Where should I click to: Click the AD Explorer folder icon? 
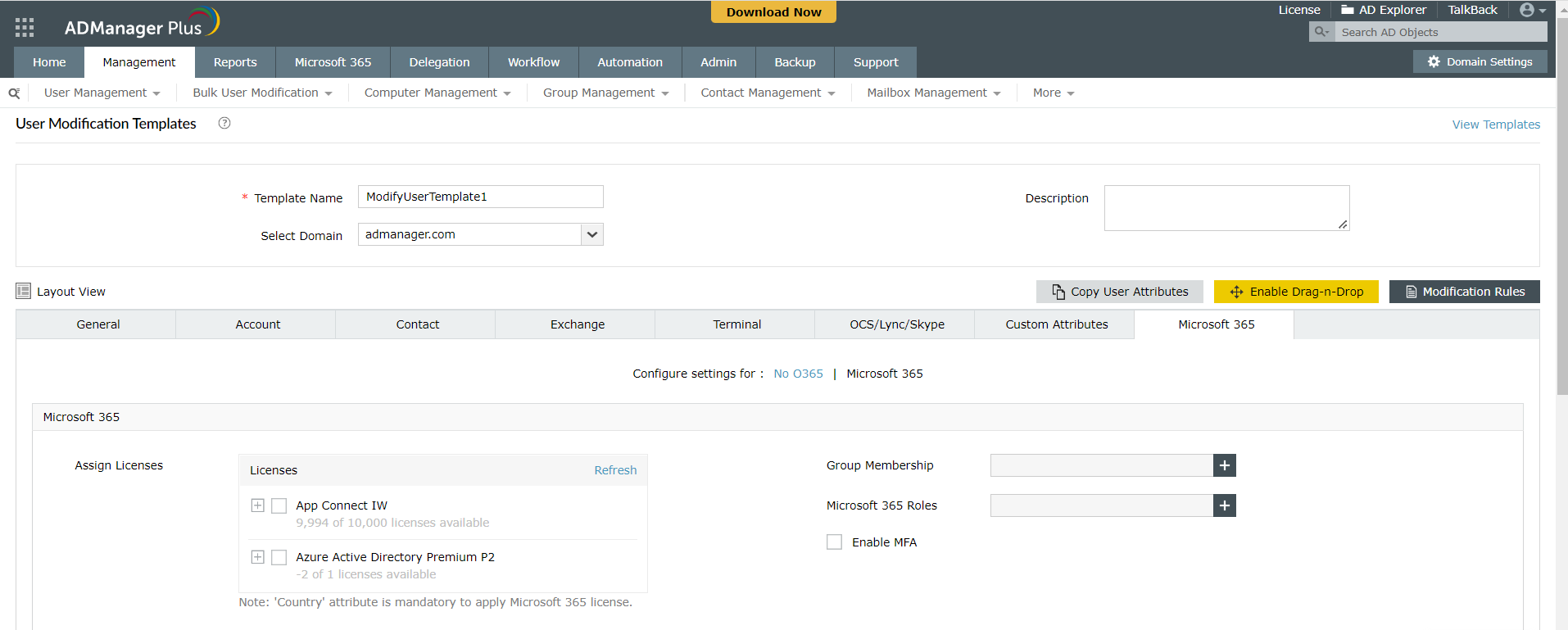point(1347,10)
